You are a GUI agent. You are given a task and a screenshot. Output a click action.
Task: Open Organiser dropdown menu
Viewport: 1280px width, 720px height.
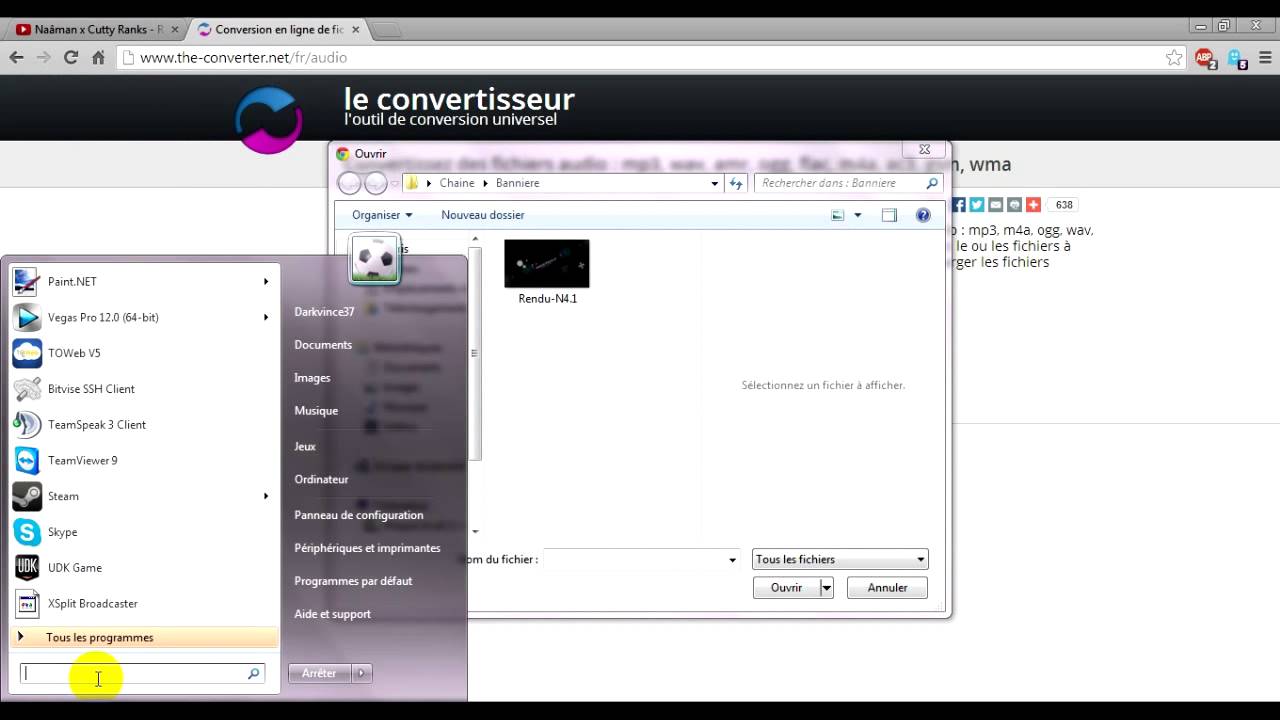[x=382, y=215]
